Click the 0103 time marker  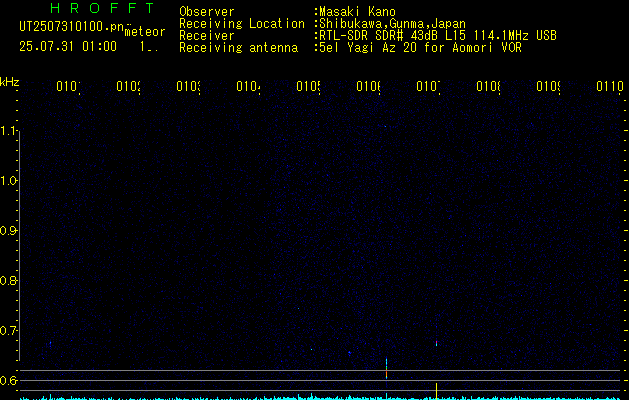(x=188, y=86)
